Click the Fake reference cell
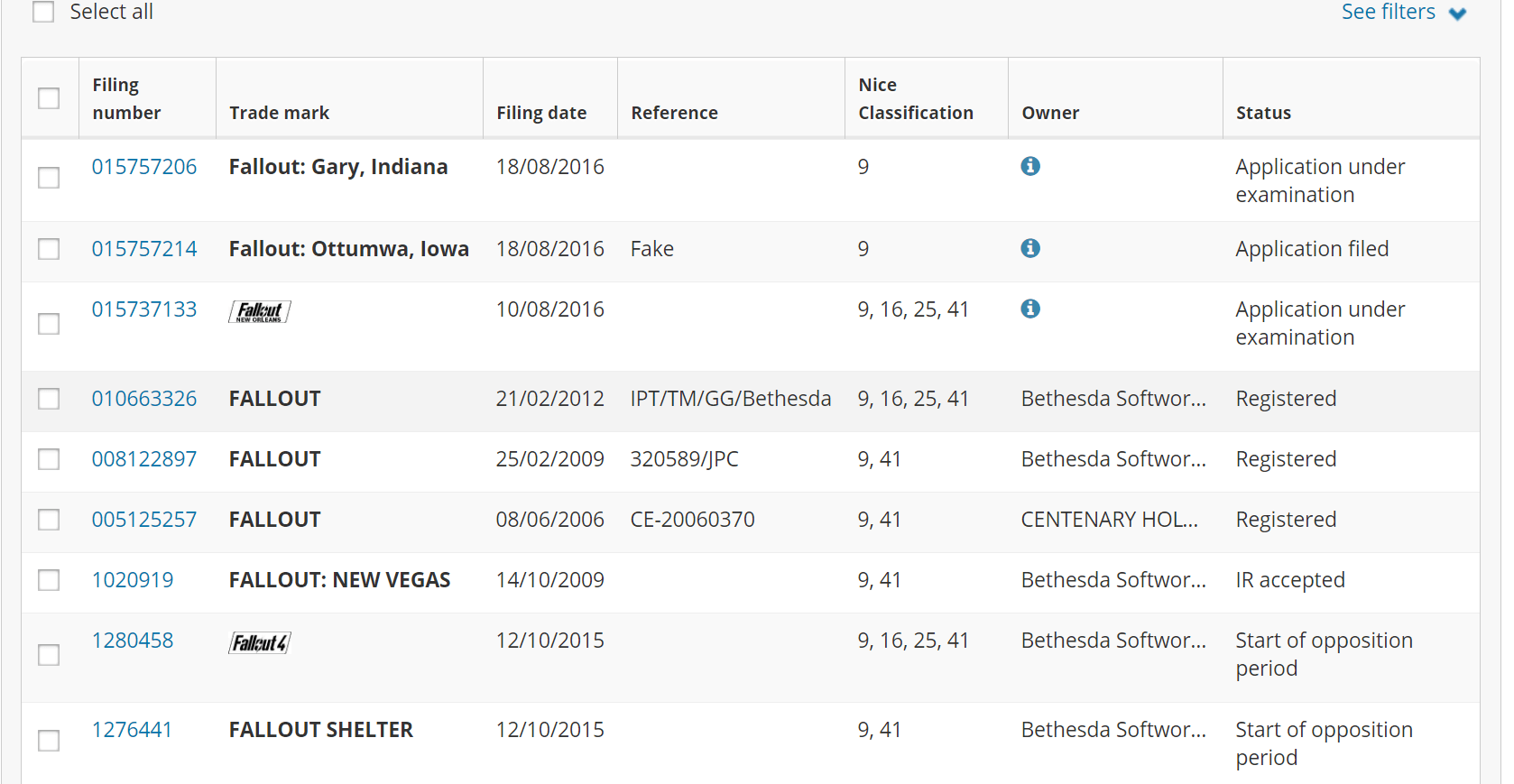Screen dimensions: 1514x784 click(x=652, y=249)
